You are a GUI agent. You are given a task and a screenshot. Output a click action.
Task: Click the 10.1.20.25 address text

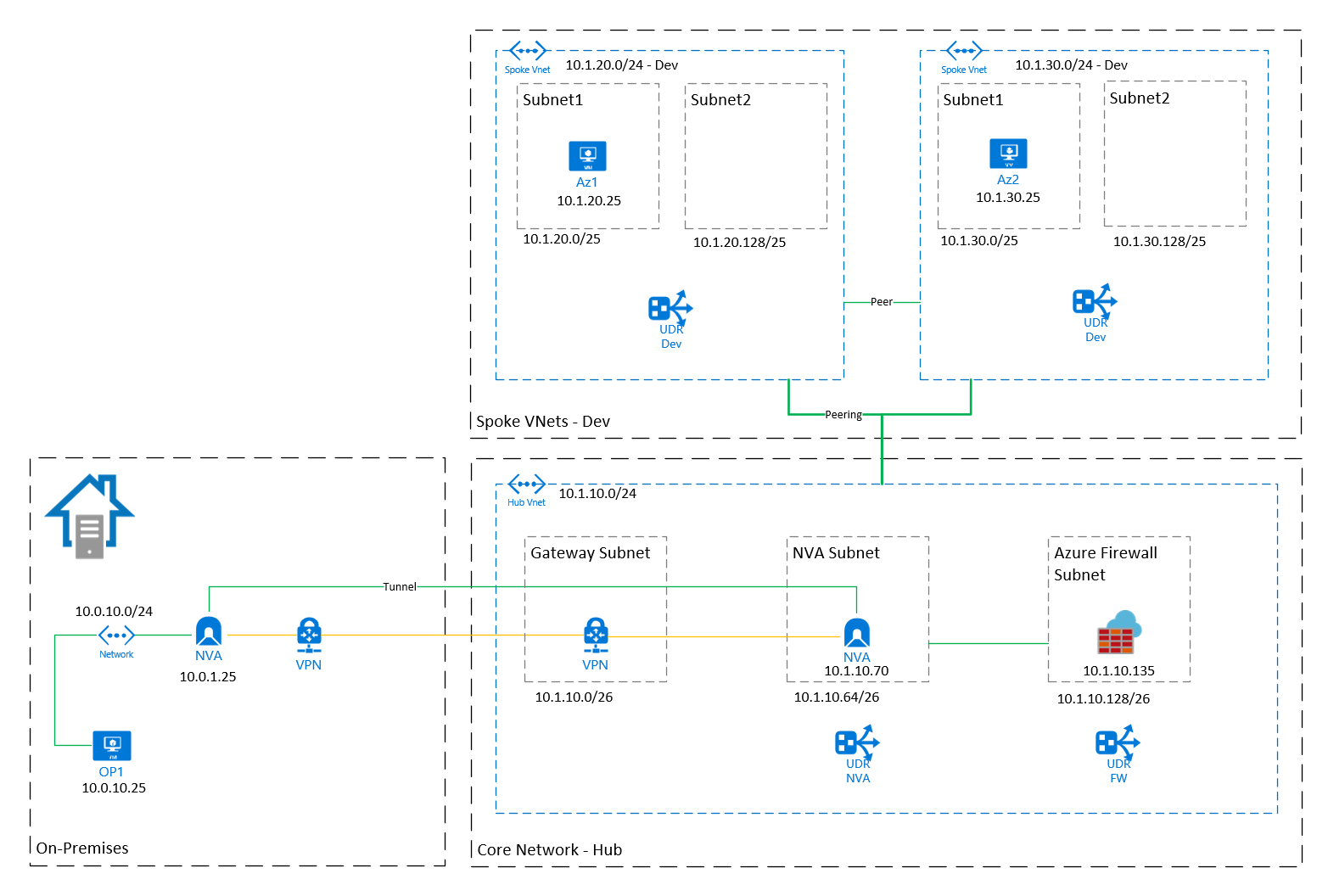589,201
